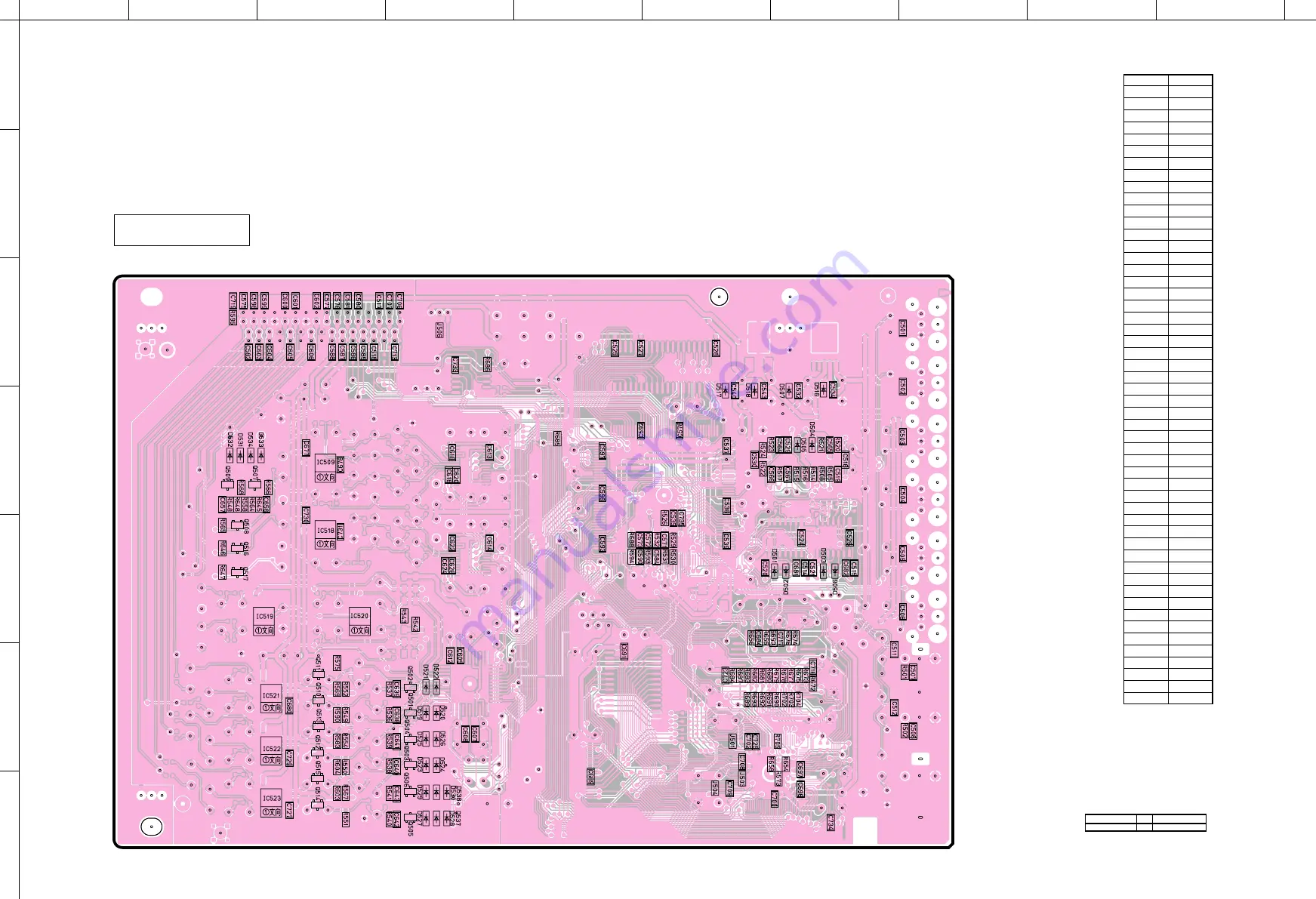Click the C597 capacitor label
1316x899 pixels.
tap(603, 451)
